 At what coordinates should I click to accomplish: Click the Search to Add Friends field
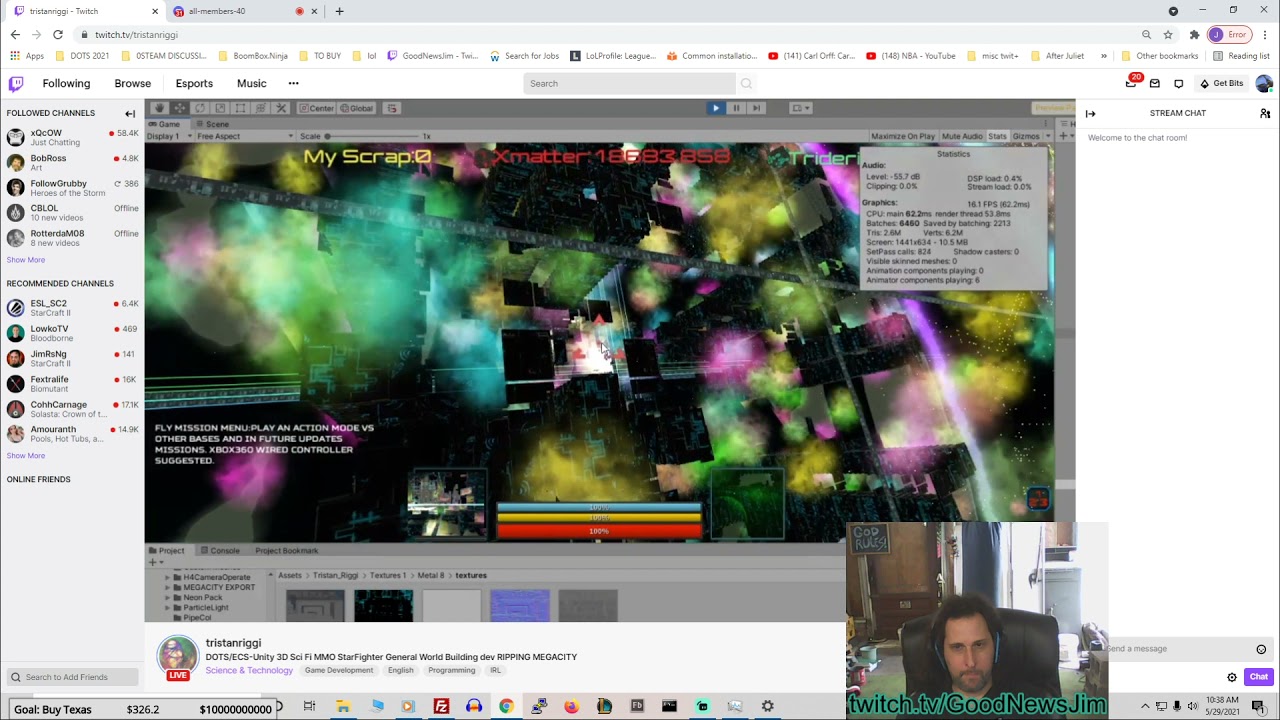[72, 677]
